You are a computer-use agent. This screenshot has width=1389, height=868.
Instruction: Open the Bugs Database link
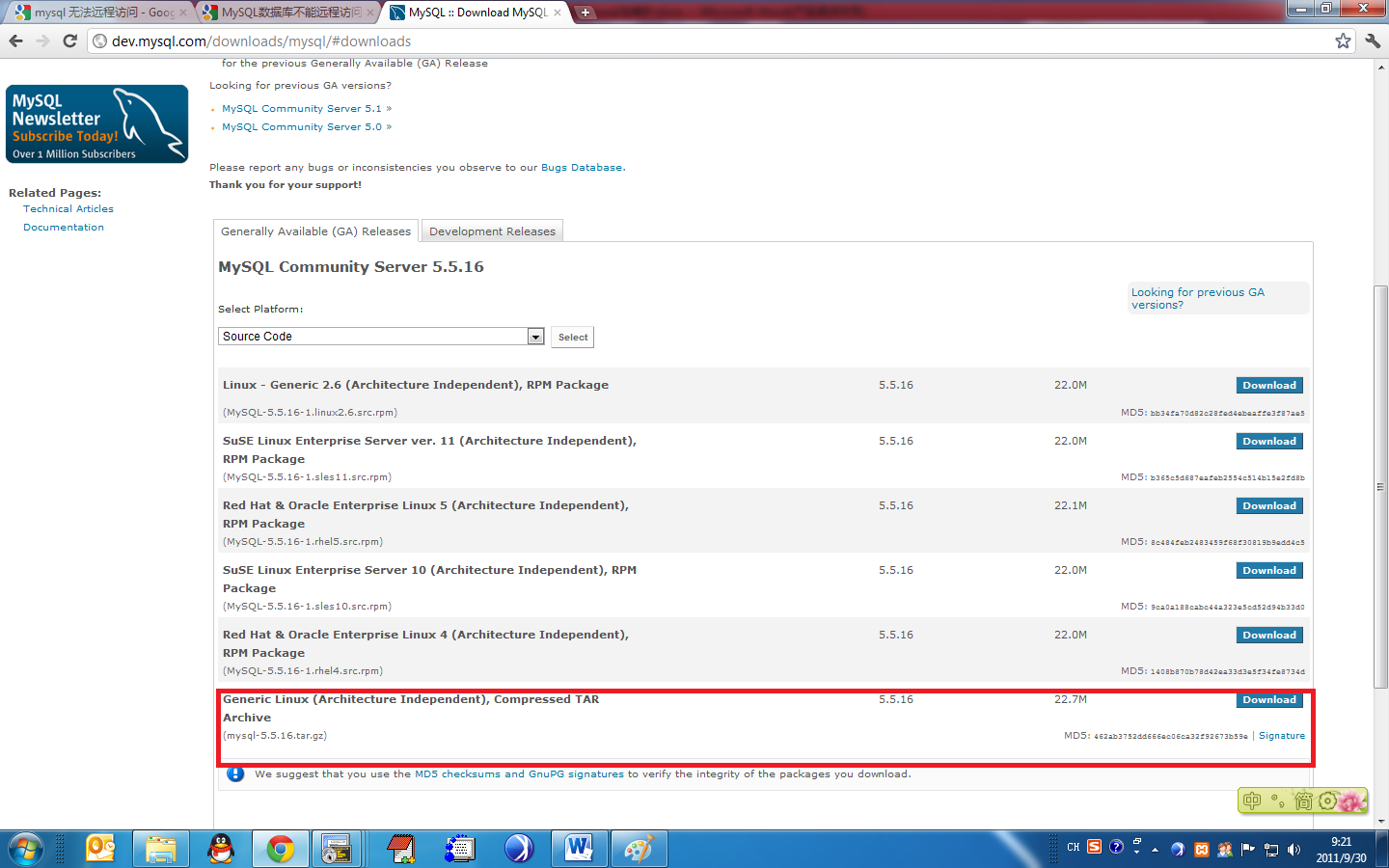click(582, 168)
